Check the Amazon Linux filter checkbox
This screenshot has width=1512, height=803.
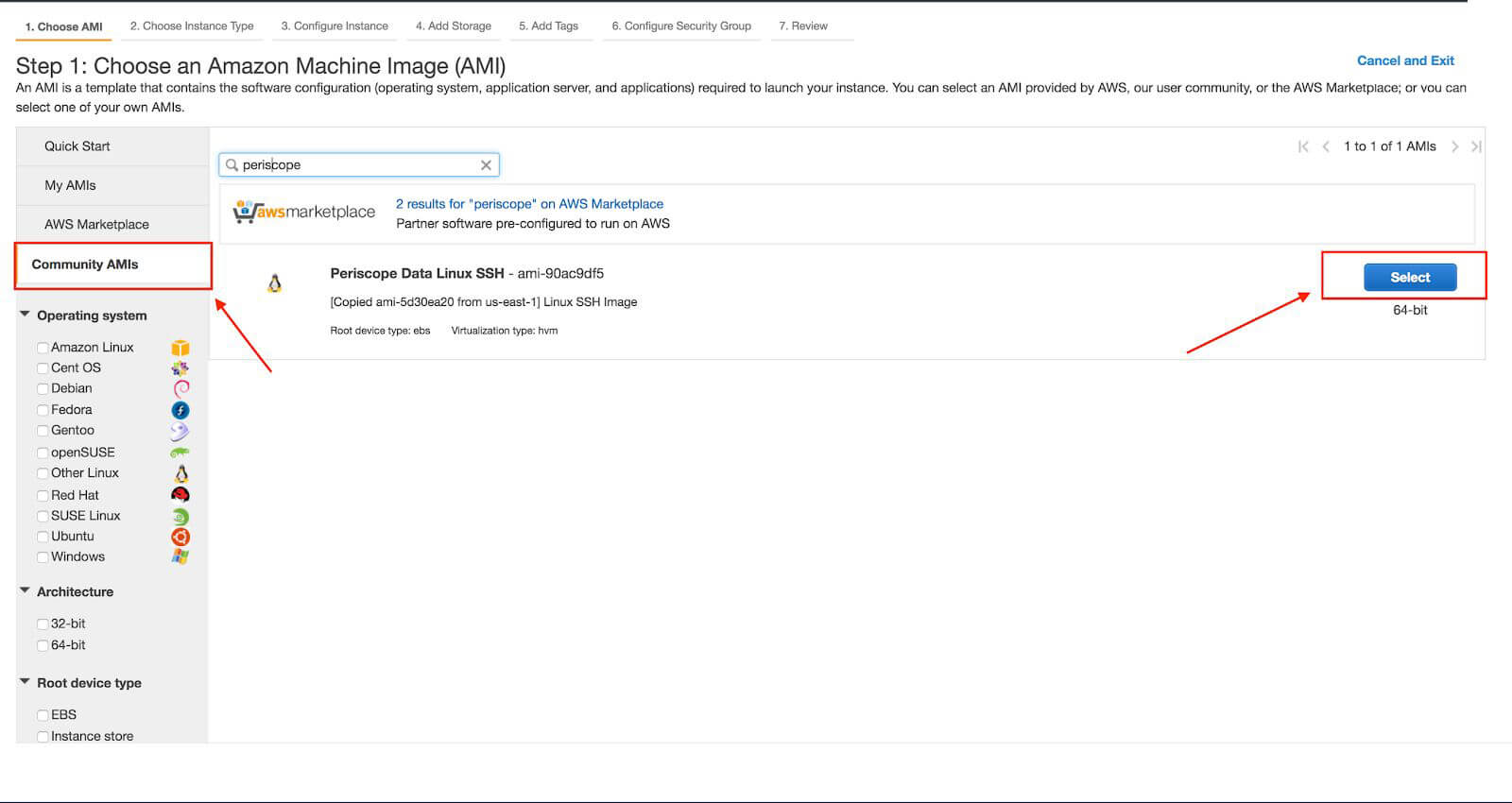point(43,348)
